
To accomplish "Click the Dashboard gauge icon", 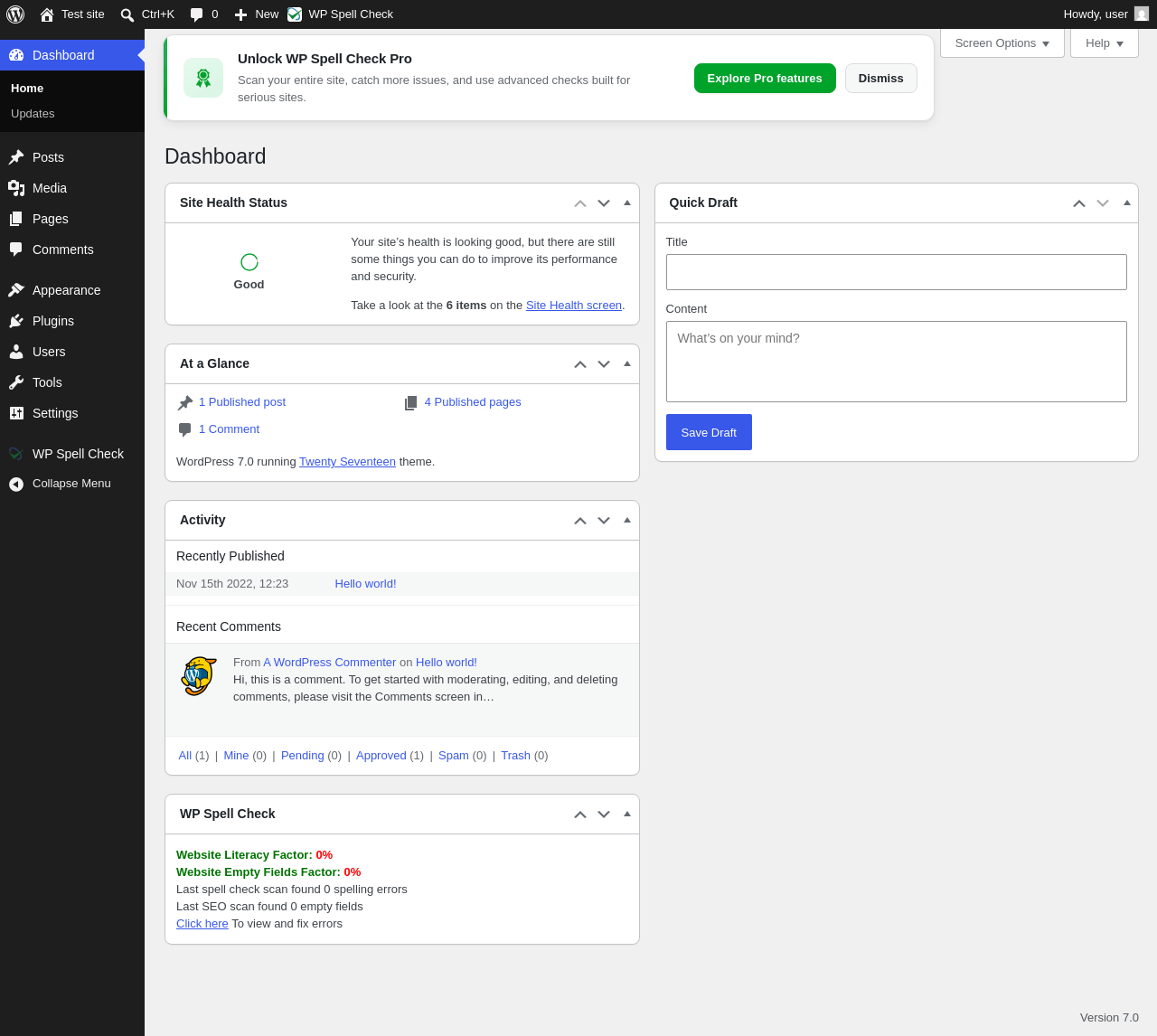I will tap(16, 55).
